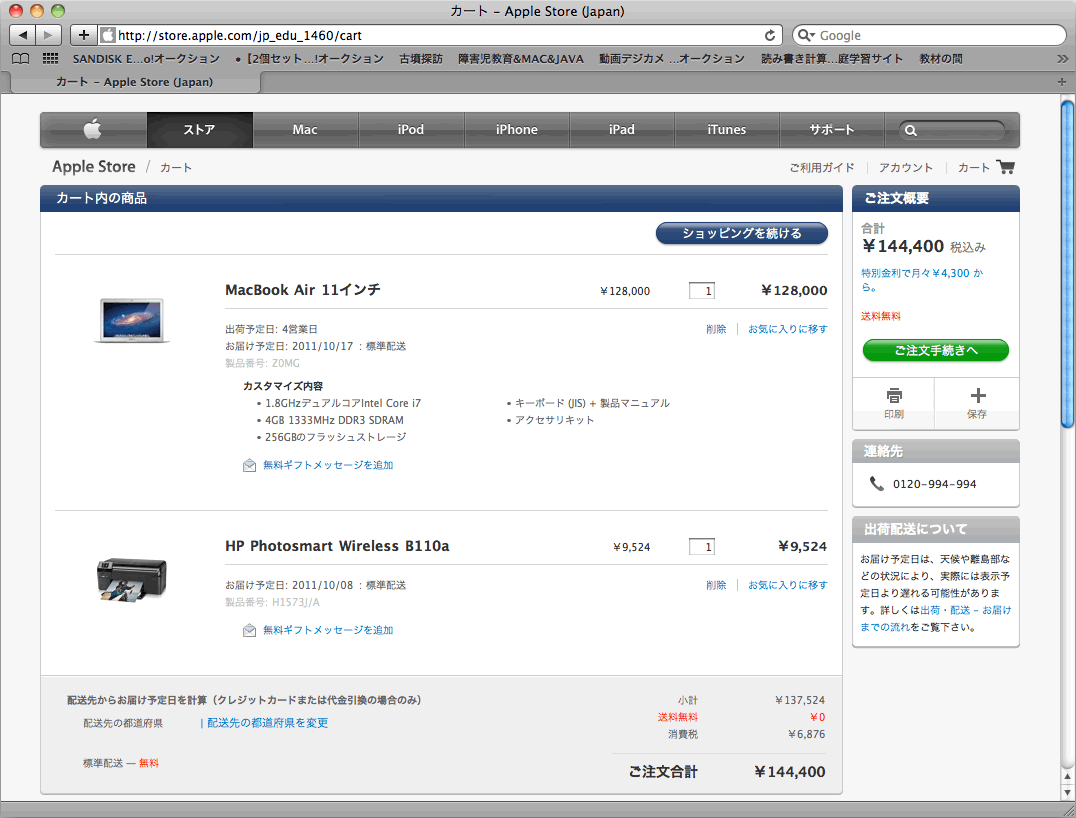This screenshot has height=818, width=1076.
Task: Click phone number 0120-994-994
Action: [x=934, y=484]
